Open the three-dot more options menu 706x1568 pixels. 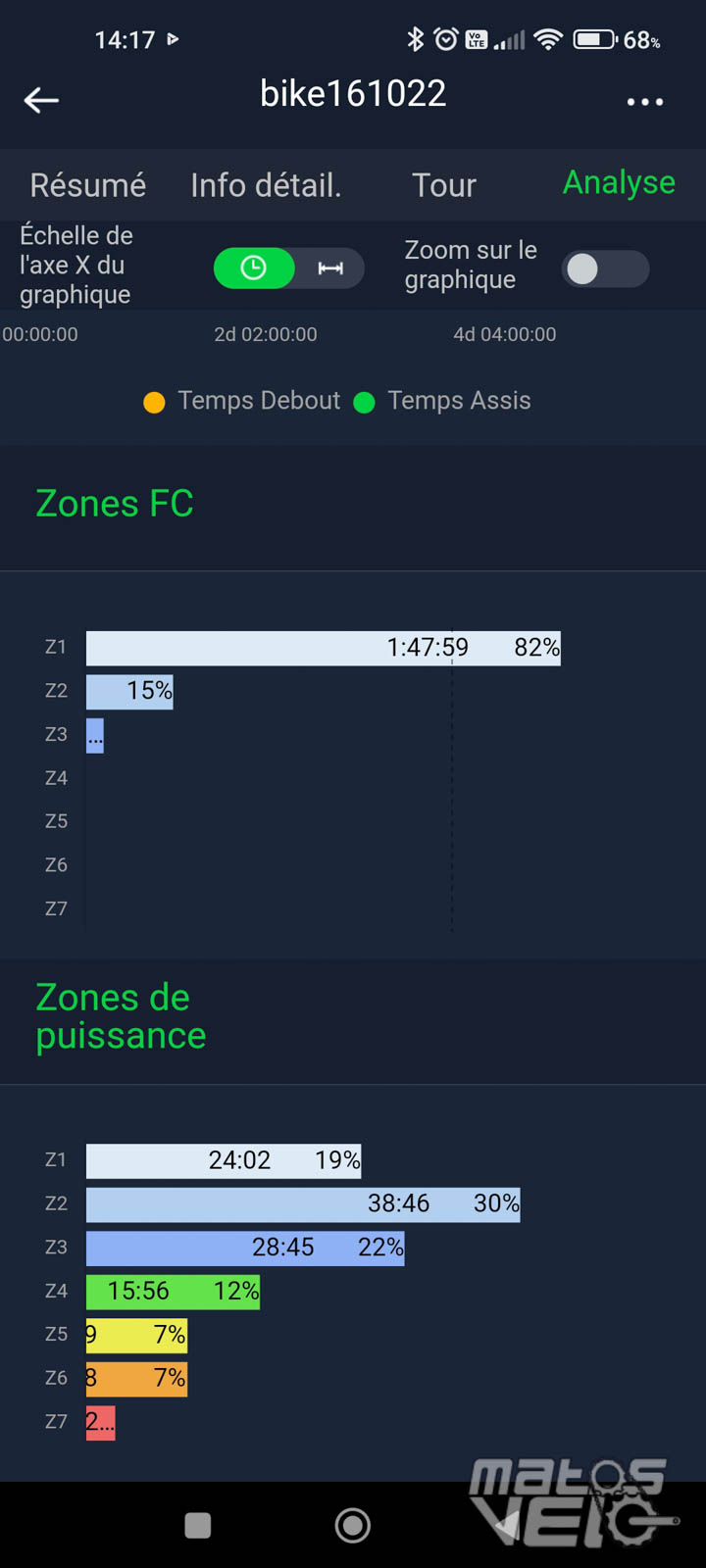coord(644,101)
